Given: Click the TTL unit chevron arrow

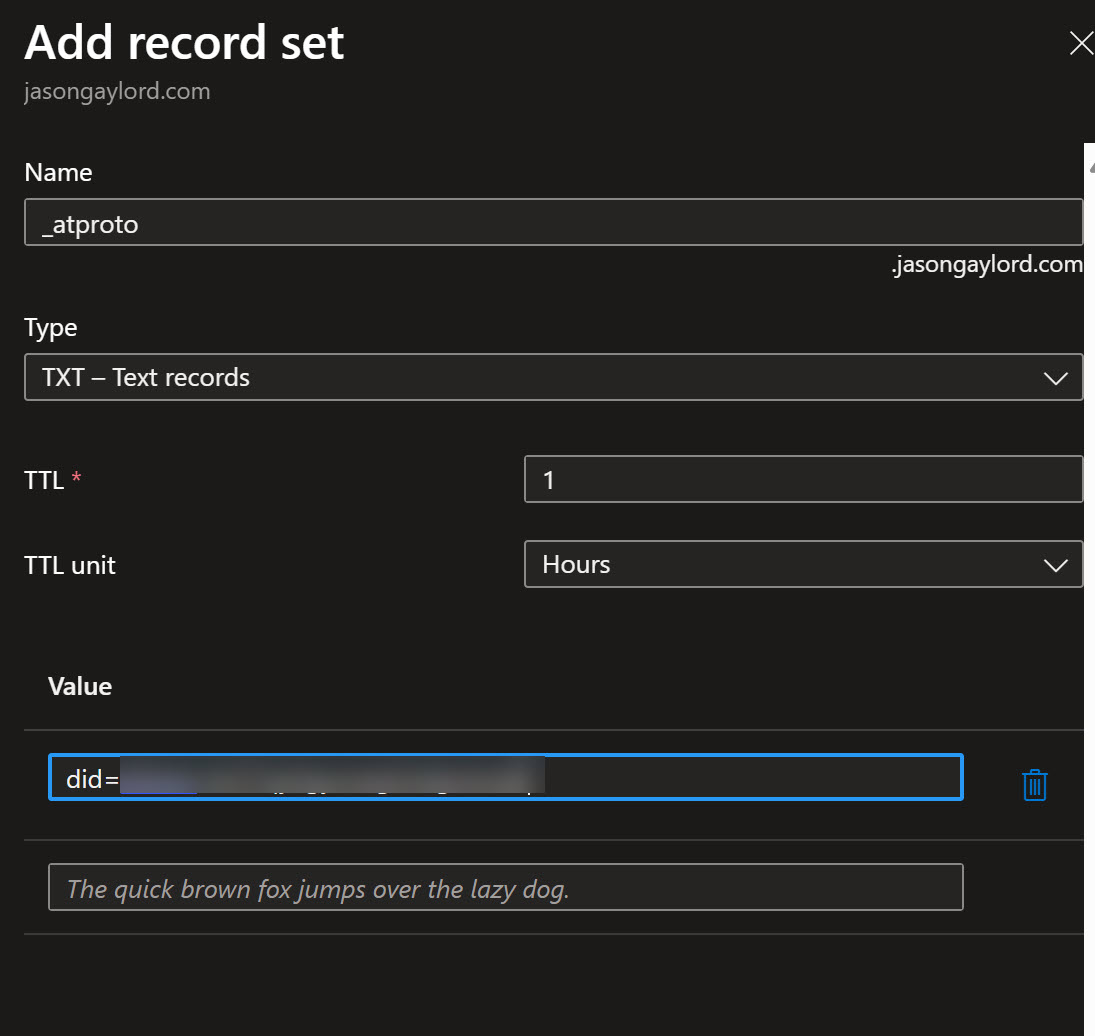Looking at the screenshot, I should [1055, 565].
